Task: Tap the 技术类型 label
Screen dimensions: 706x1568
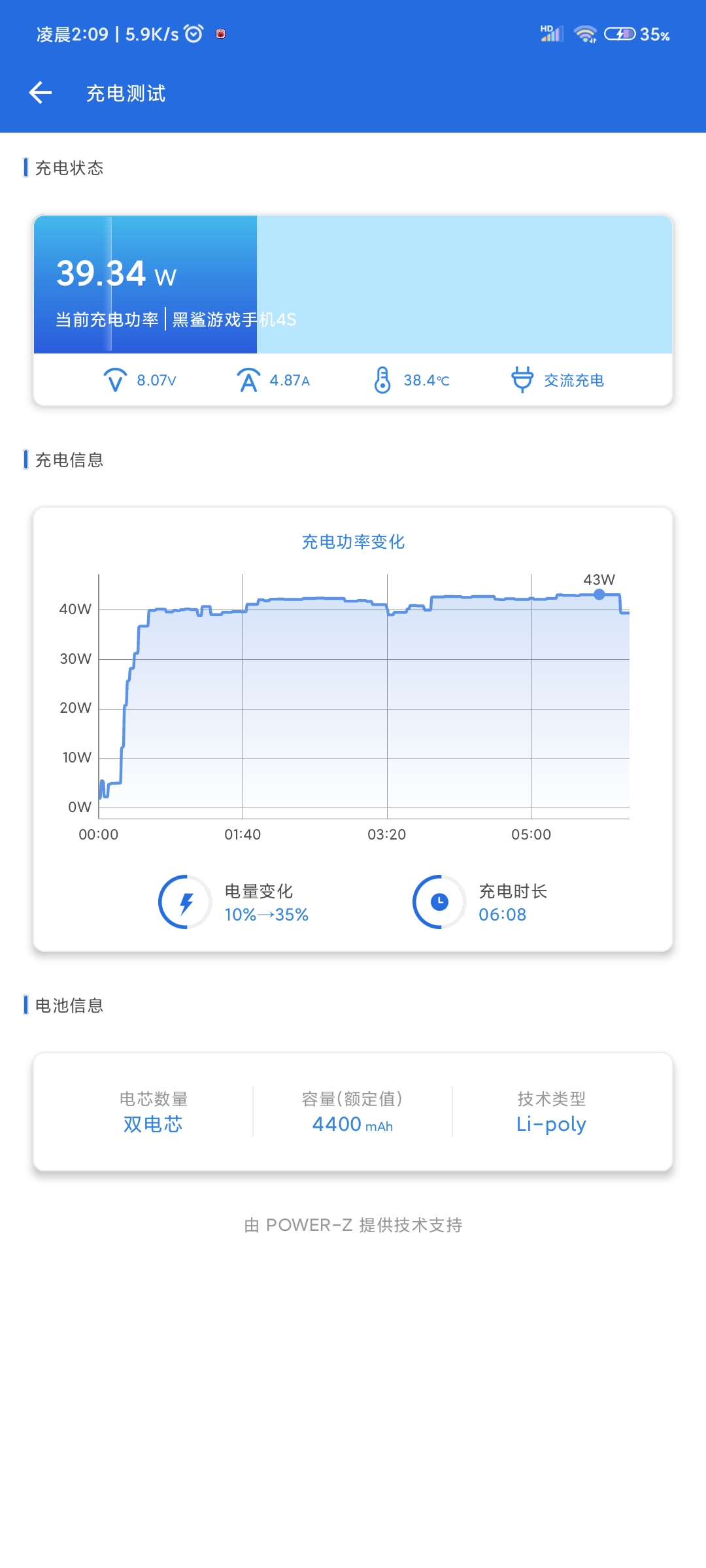Action: coord(552,1099)
